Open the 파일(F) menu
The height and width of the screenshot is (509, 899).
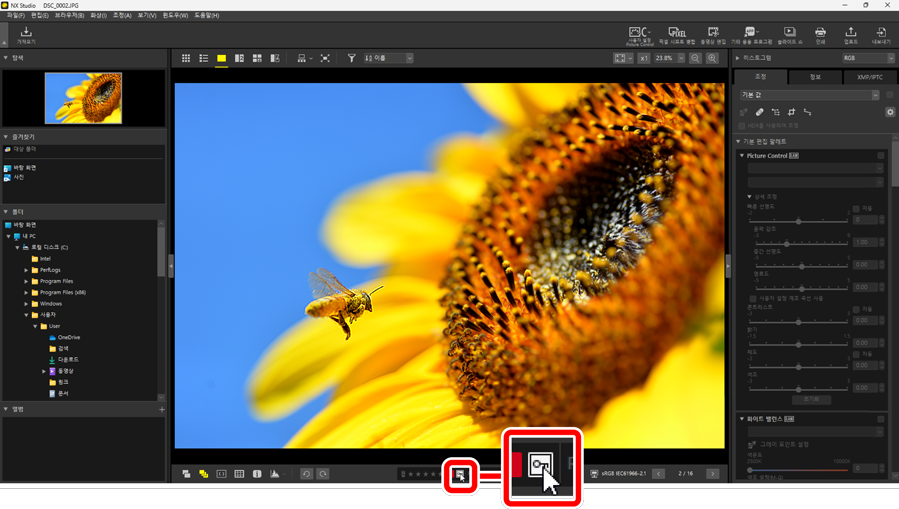point(15,16)
